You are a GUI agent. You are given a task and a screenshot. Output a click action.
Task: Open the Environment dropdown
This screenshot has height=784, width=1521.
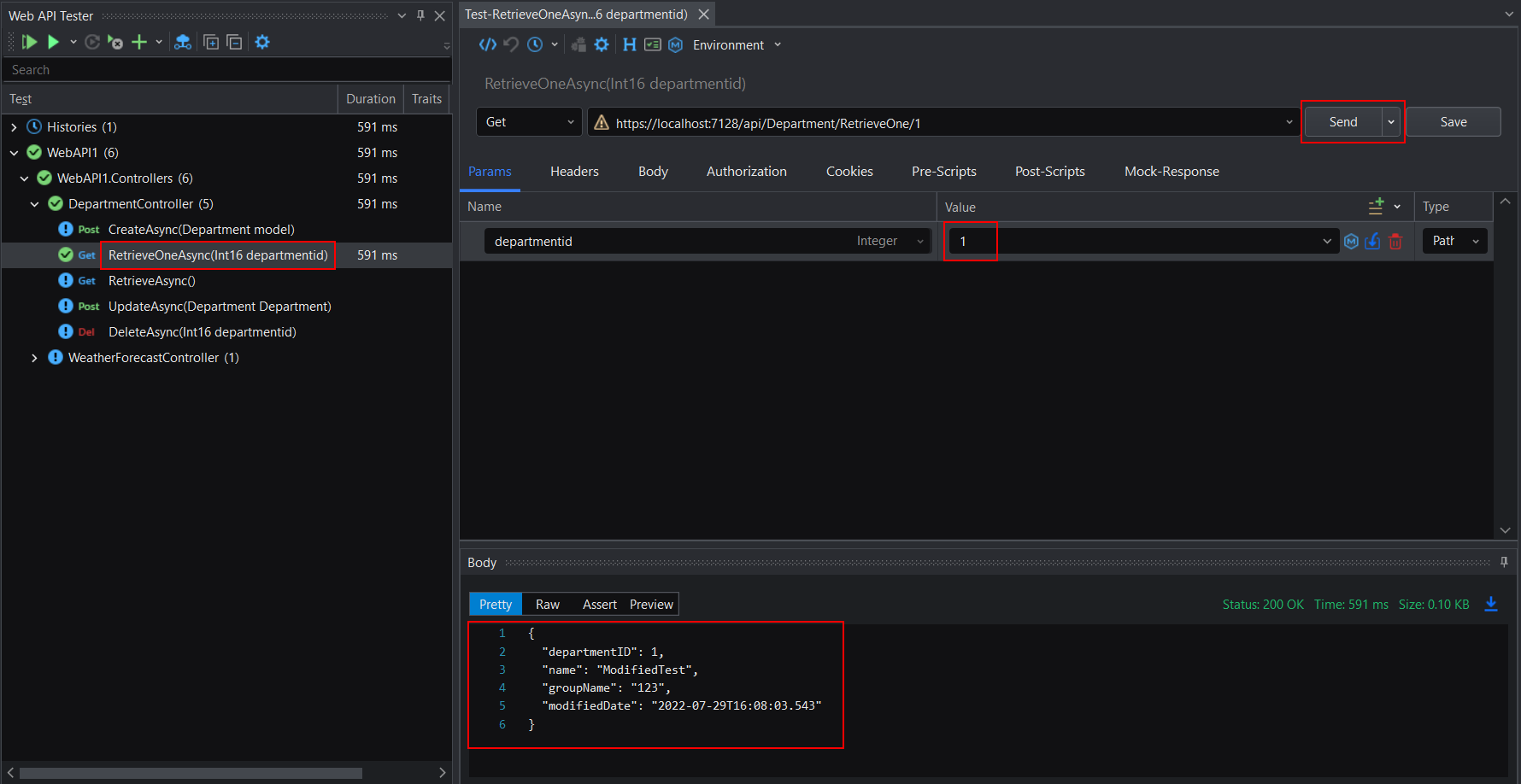[737, 45]
